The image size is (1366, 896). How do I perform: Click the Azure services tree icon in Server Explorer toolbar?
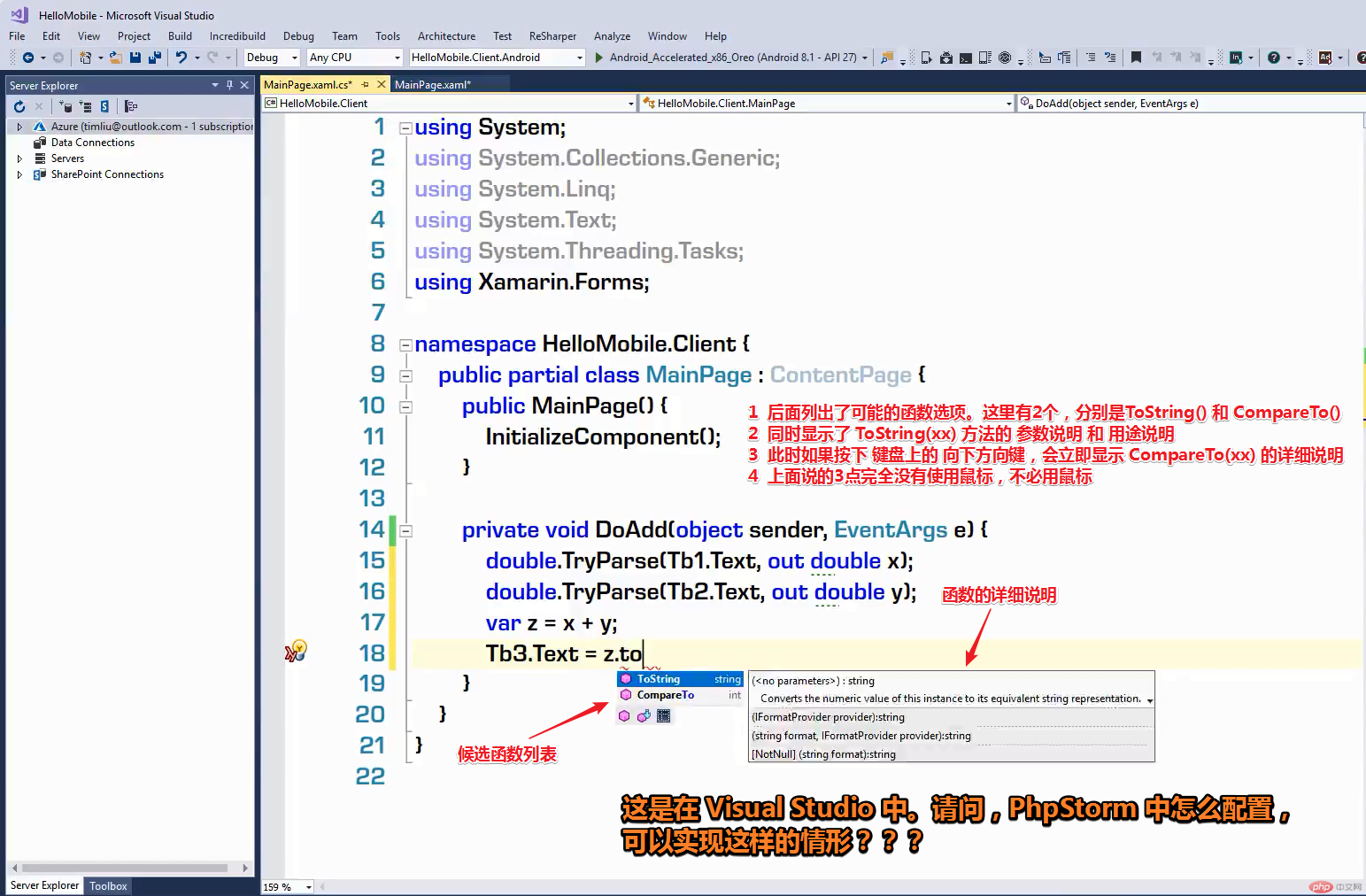[x=131, y=106]
